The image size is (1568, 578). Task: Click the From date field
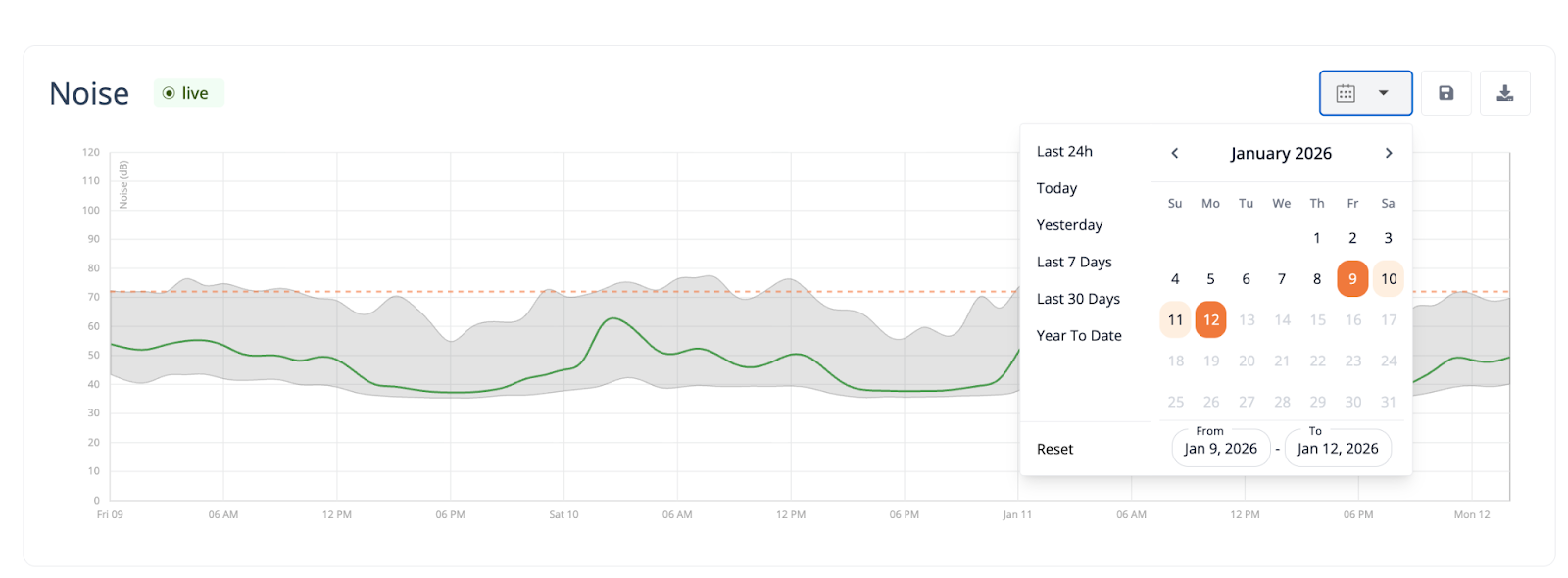1220,448
